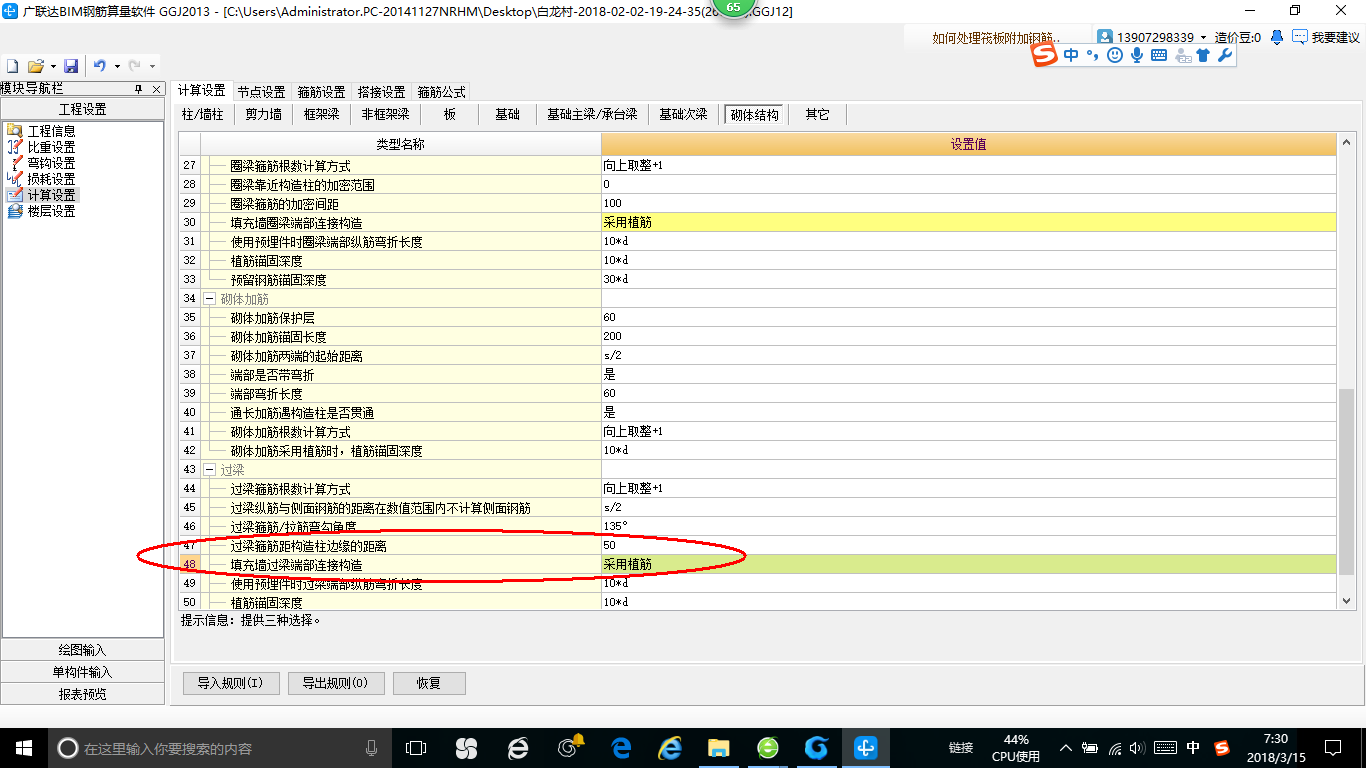Select the 板 category tab
This screenshot has height=768, width=1366.
pyautogui.click(x=450, y=114)
